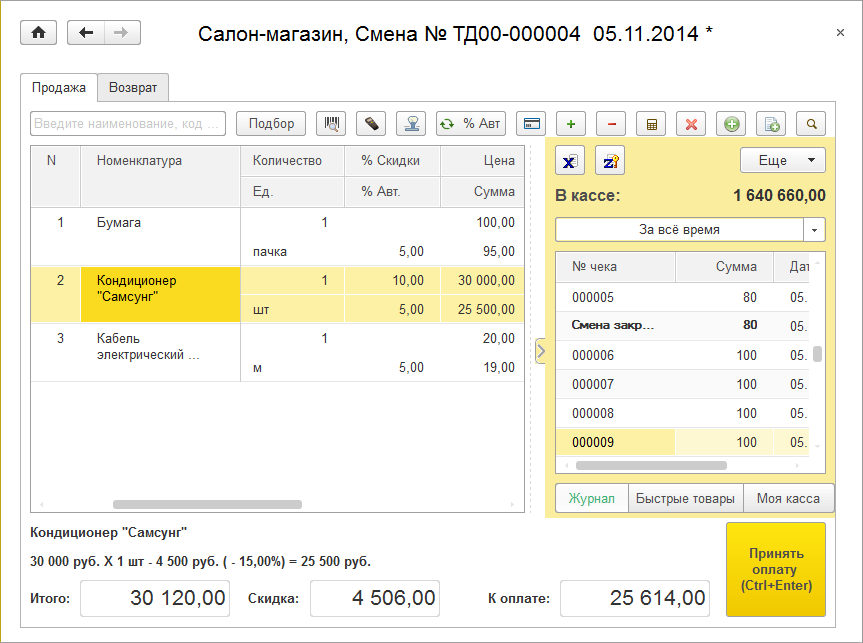
Task: Open the Еще dropdown menu
Action: 782,160
